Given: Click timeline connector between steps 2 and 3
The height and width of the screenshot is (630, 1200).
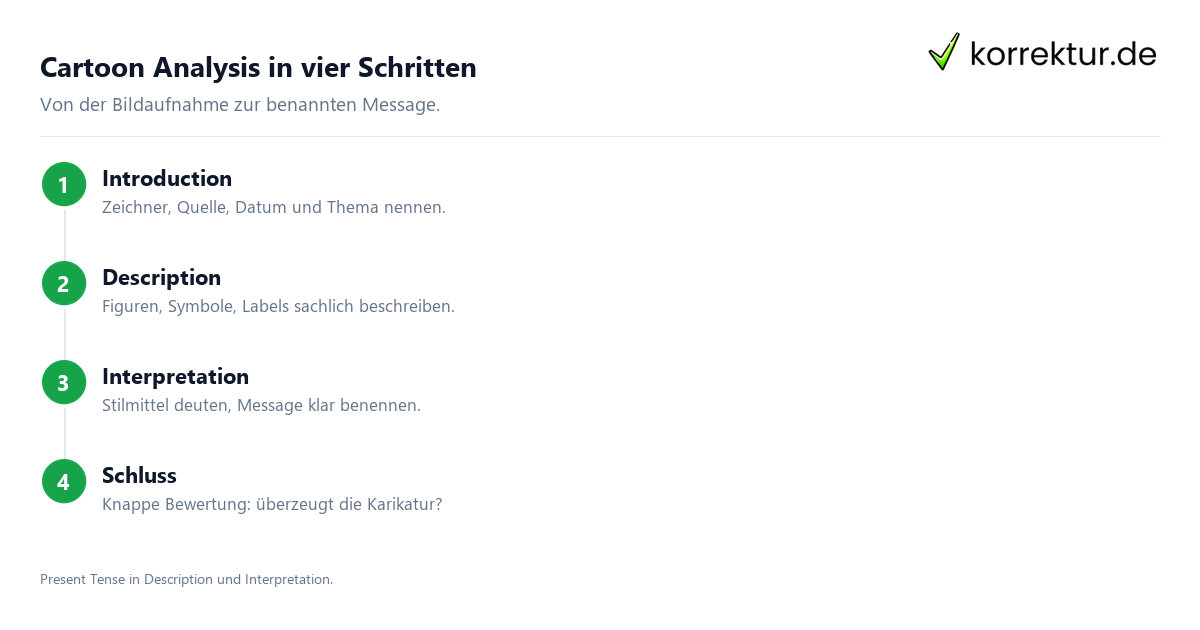Looking at the screenshot, I should tap(64, 333).
